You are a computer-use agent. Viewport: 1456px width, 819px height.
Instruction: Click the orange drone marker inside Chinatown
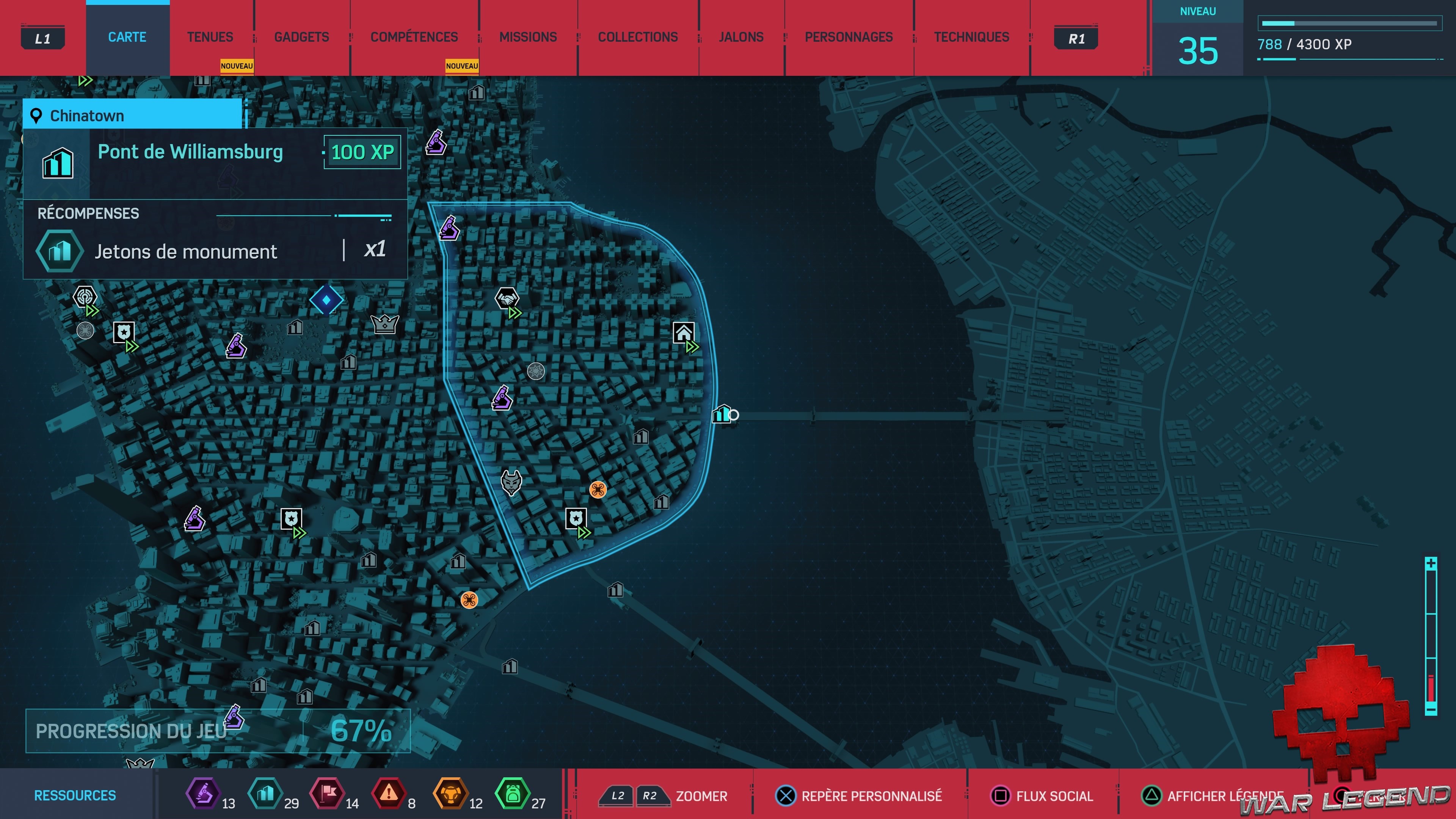(x=598, y=490)
